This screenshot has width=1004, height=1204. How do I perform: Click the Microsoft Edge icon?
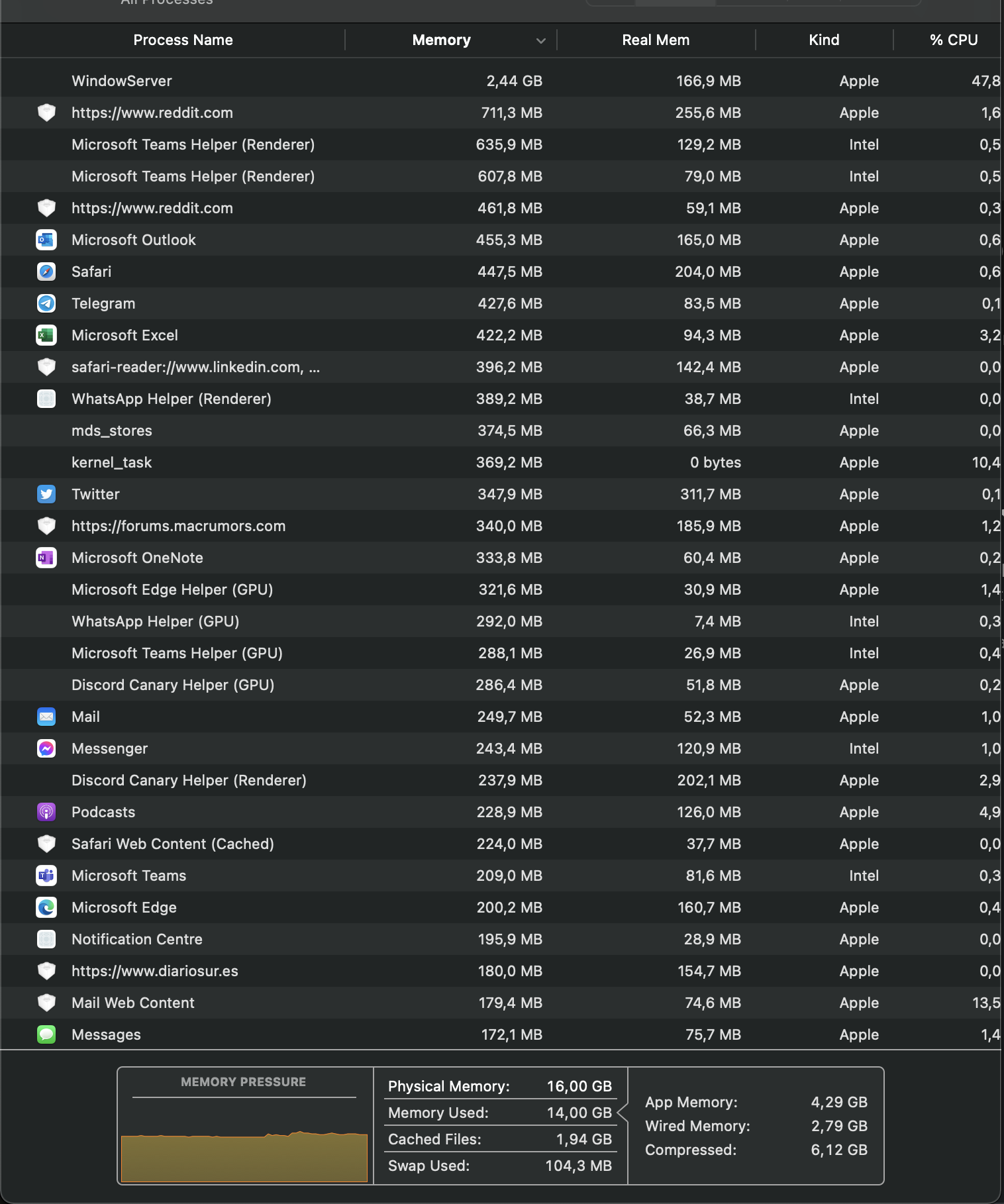46,907
